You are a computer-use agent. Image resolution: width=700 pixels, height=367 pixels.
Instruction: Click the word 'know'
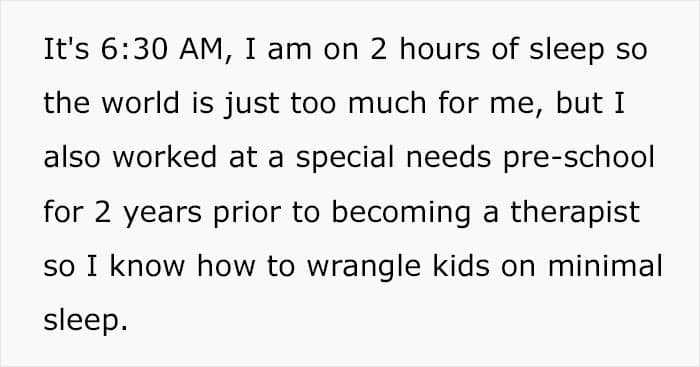(147, 266)
